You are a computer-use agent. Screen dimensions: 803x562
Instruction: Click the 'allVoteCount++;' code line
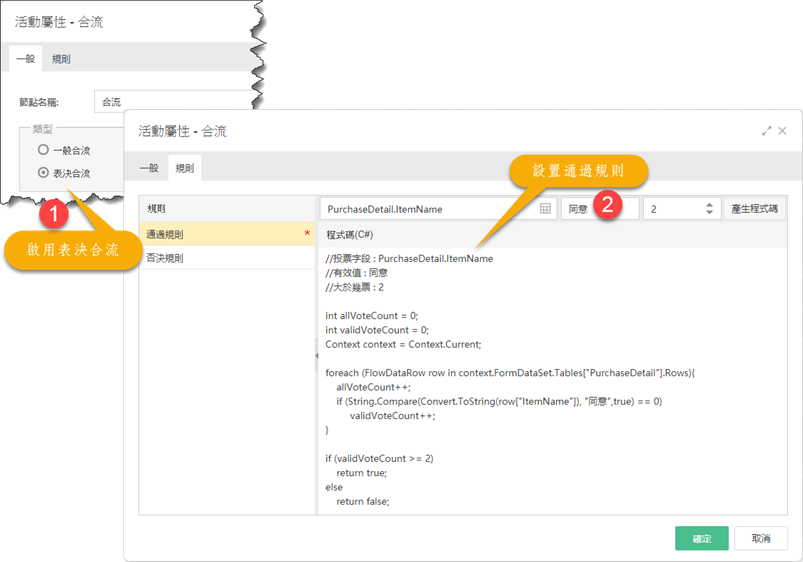point(373,387)
